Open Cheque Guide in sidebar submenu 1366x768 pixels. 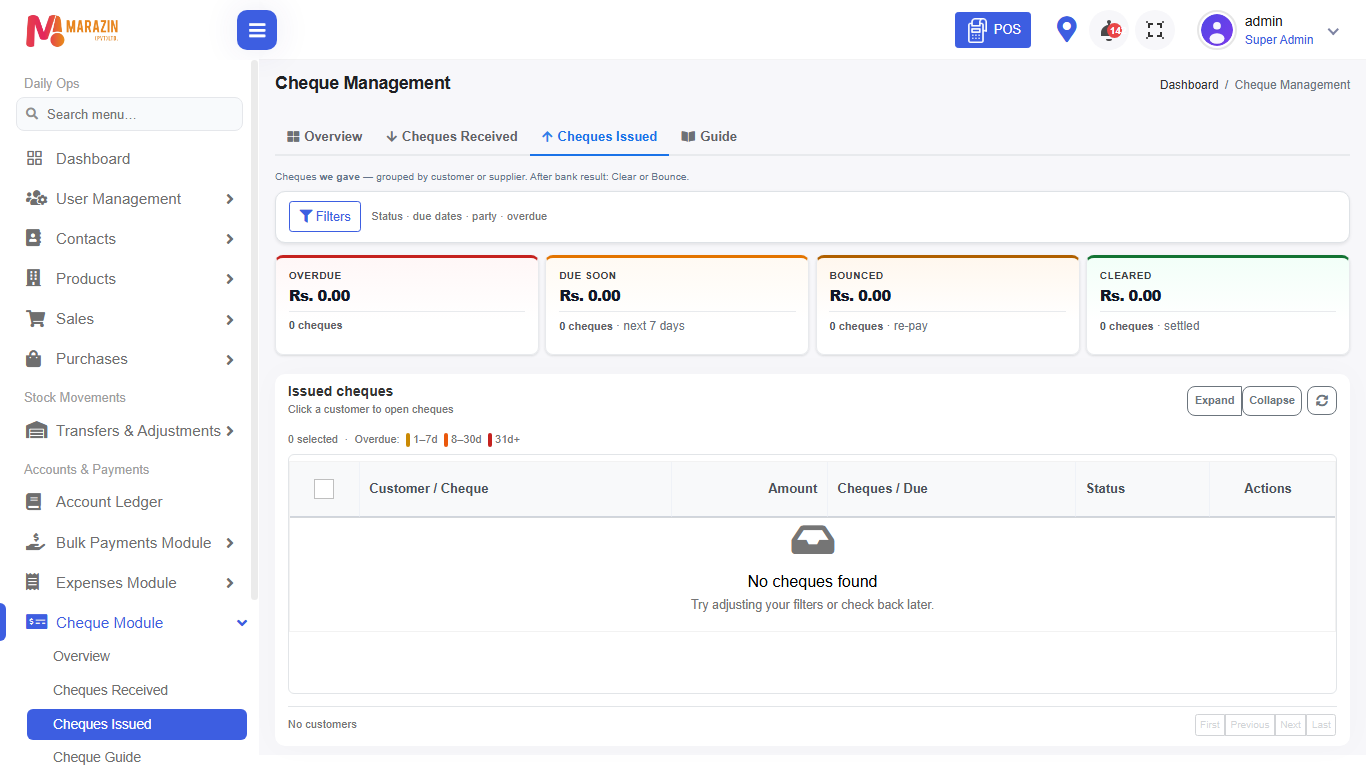click(x=97, y=757)
